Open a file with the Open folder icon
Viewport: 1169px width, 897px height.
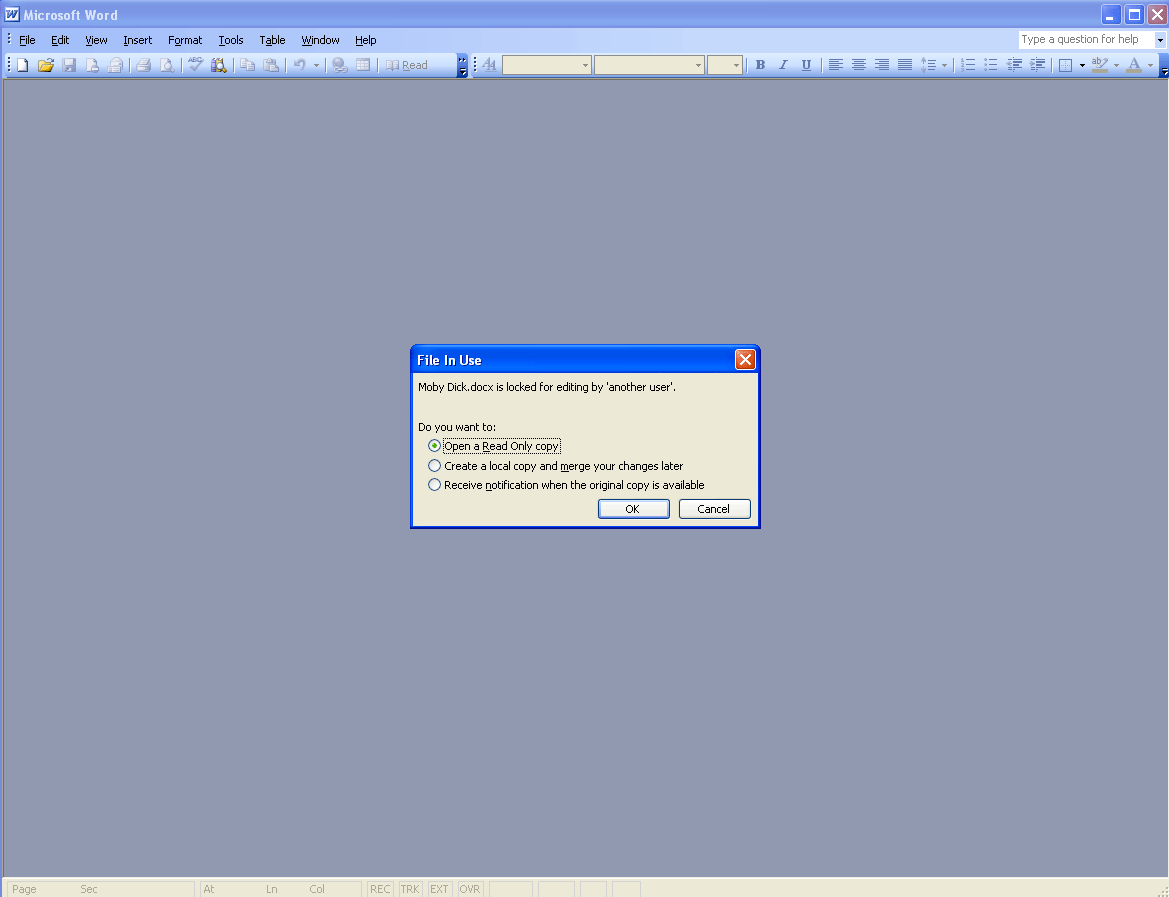[x=46, y=65]
